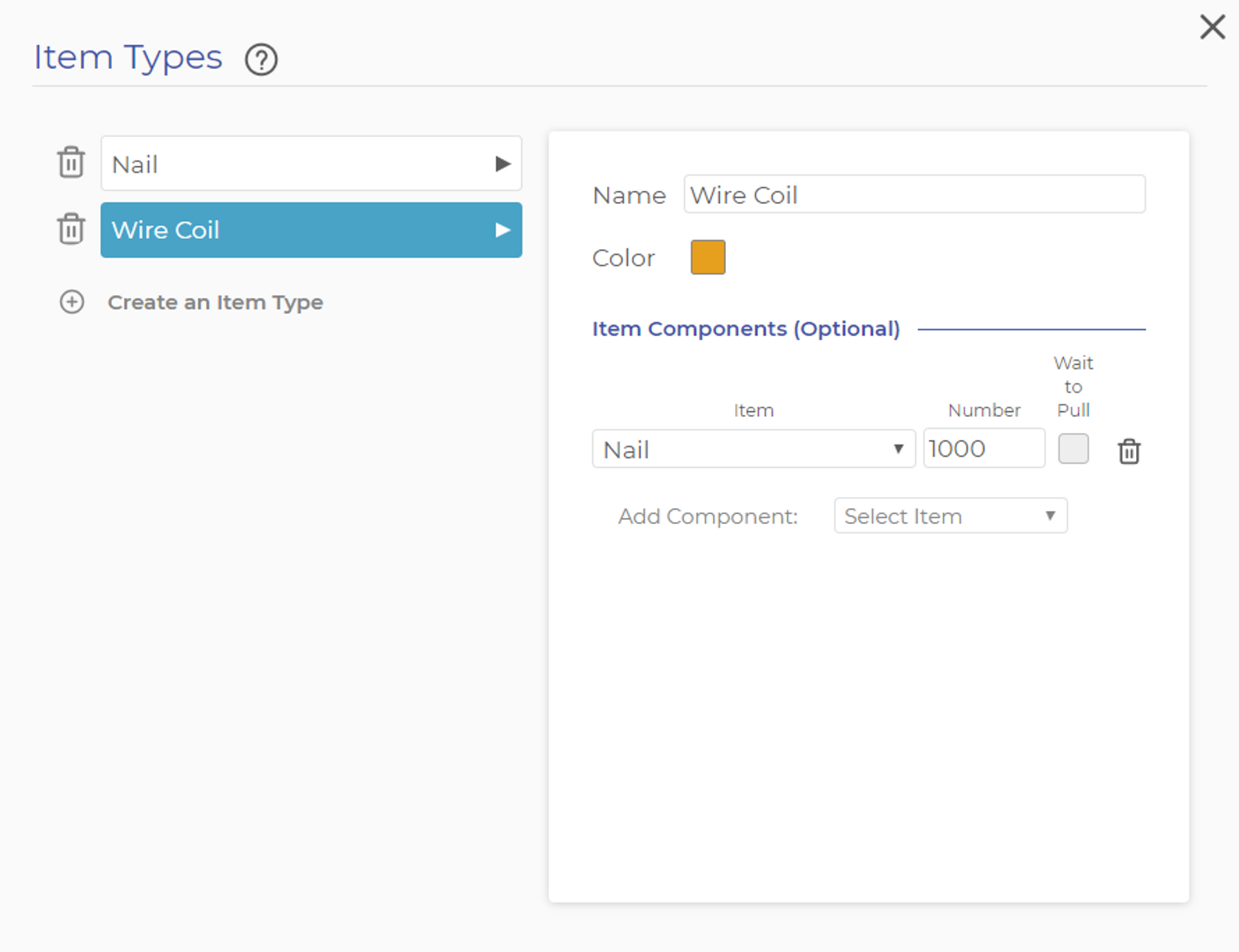Select the Nail item type in the list
The image size is (1239, 952).
(x=297, y=164)
